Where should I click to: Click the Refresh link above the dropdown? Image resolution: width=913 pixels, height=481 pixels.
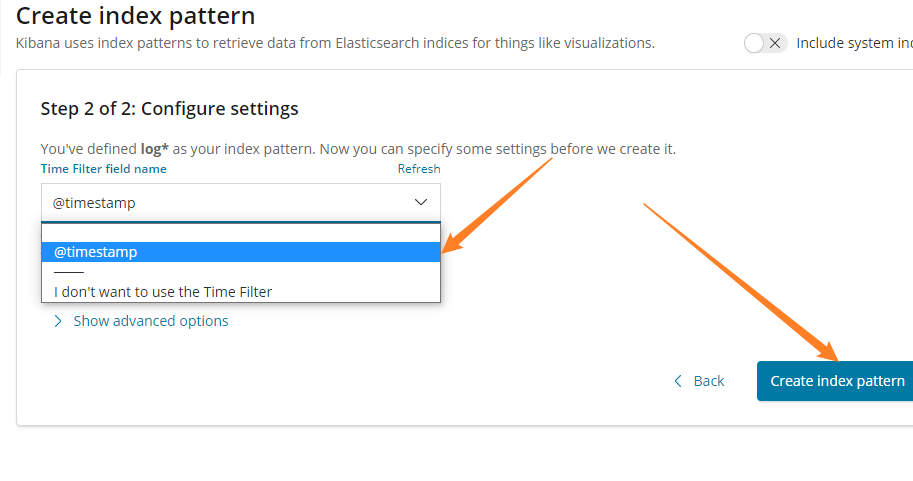(418, 169)
